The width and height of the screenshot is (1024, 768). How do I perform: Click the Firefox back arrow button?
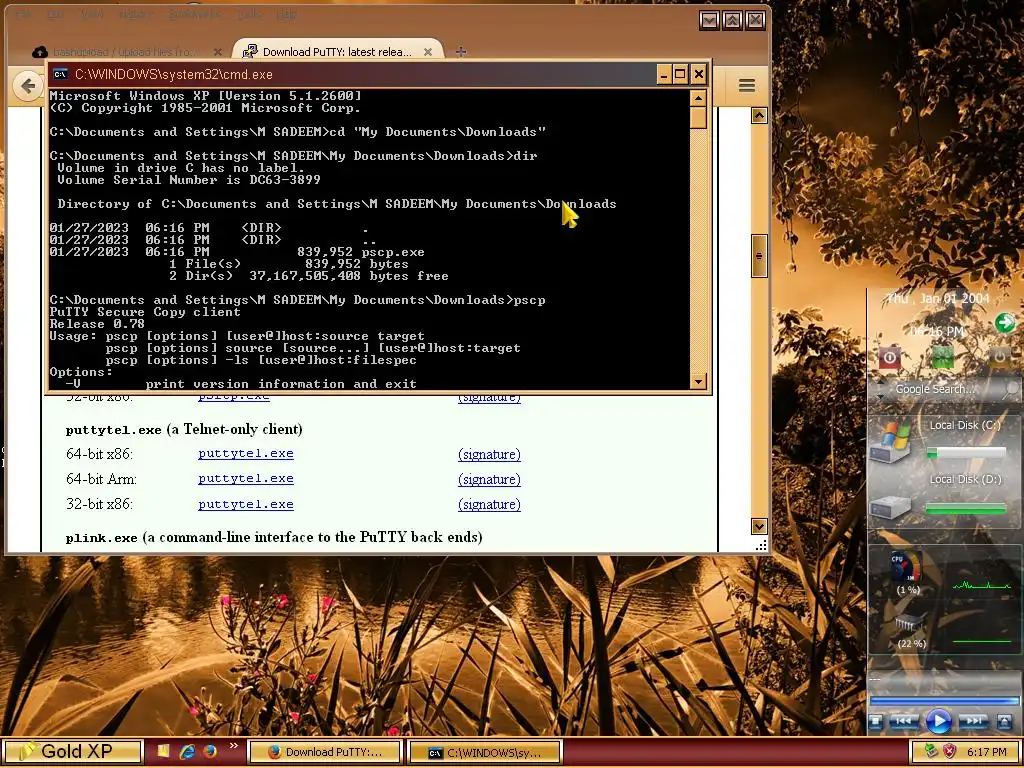27,86
